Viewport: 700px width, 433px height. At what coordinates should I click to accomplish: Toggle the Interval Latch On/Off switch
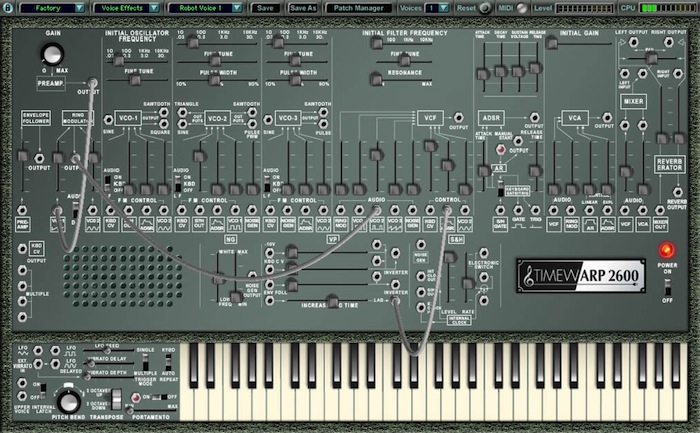coord(43,391)
